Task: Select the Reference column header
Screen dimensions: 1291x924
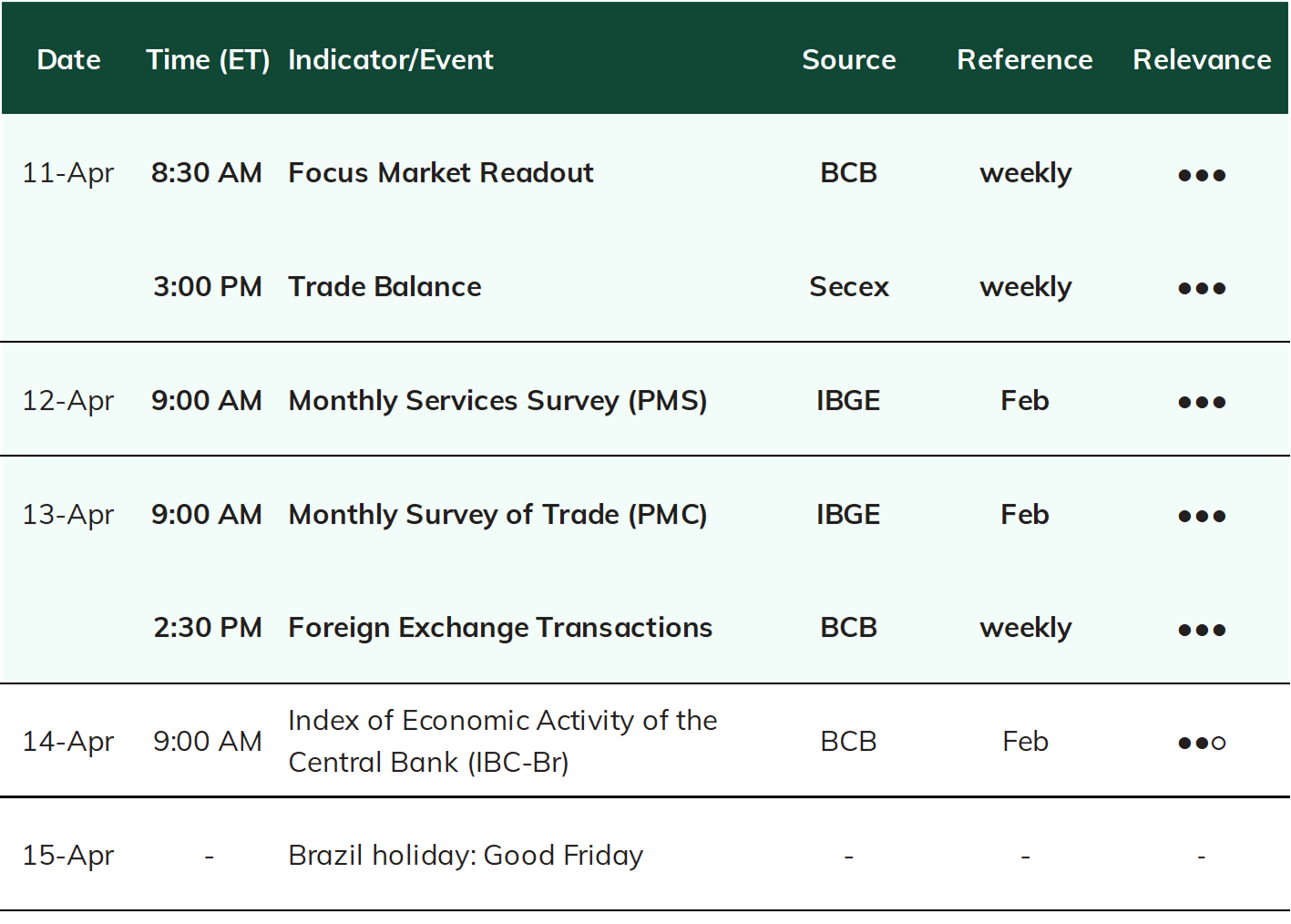Action: (1025, 59)
